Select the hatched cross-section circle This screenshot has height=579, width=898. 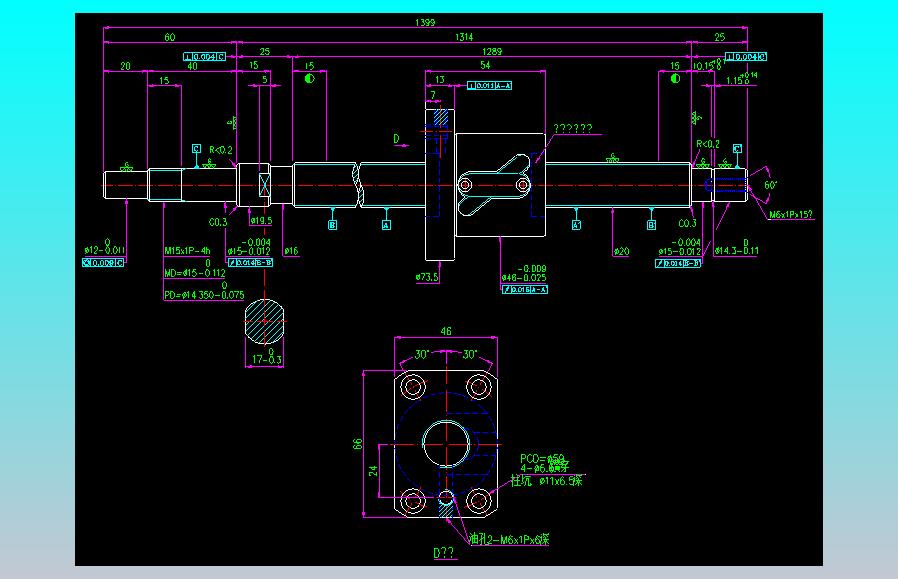[265, 321]
